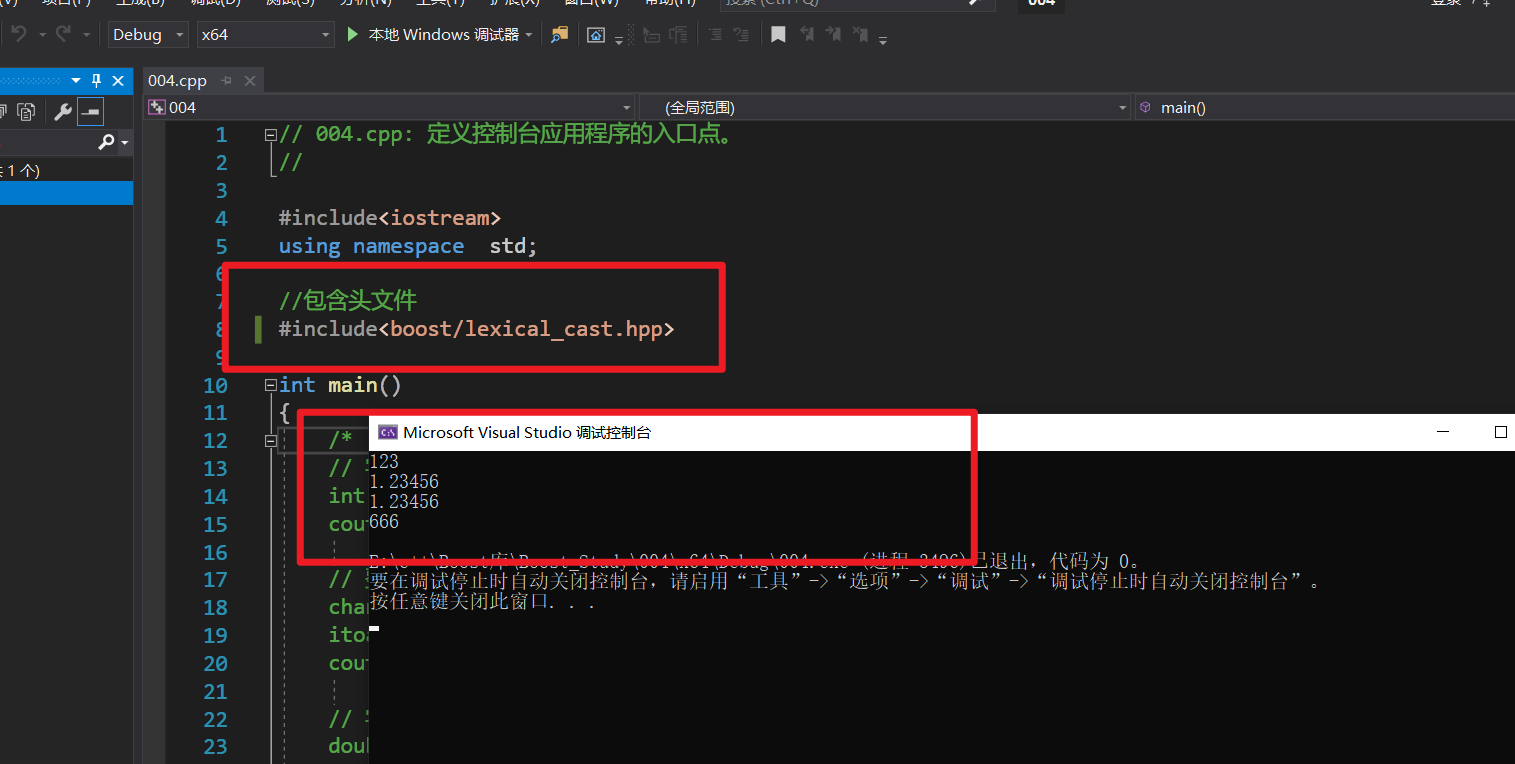Click the 123 output line in console

pos(384,461)
